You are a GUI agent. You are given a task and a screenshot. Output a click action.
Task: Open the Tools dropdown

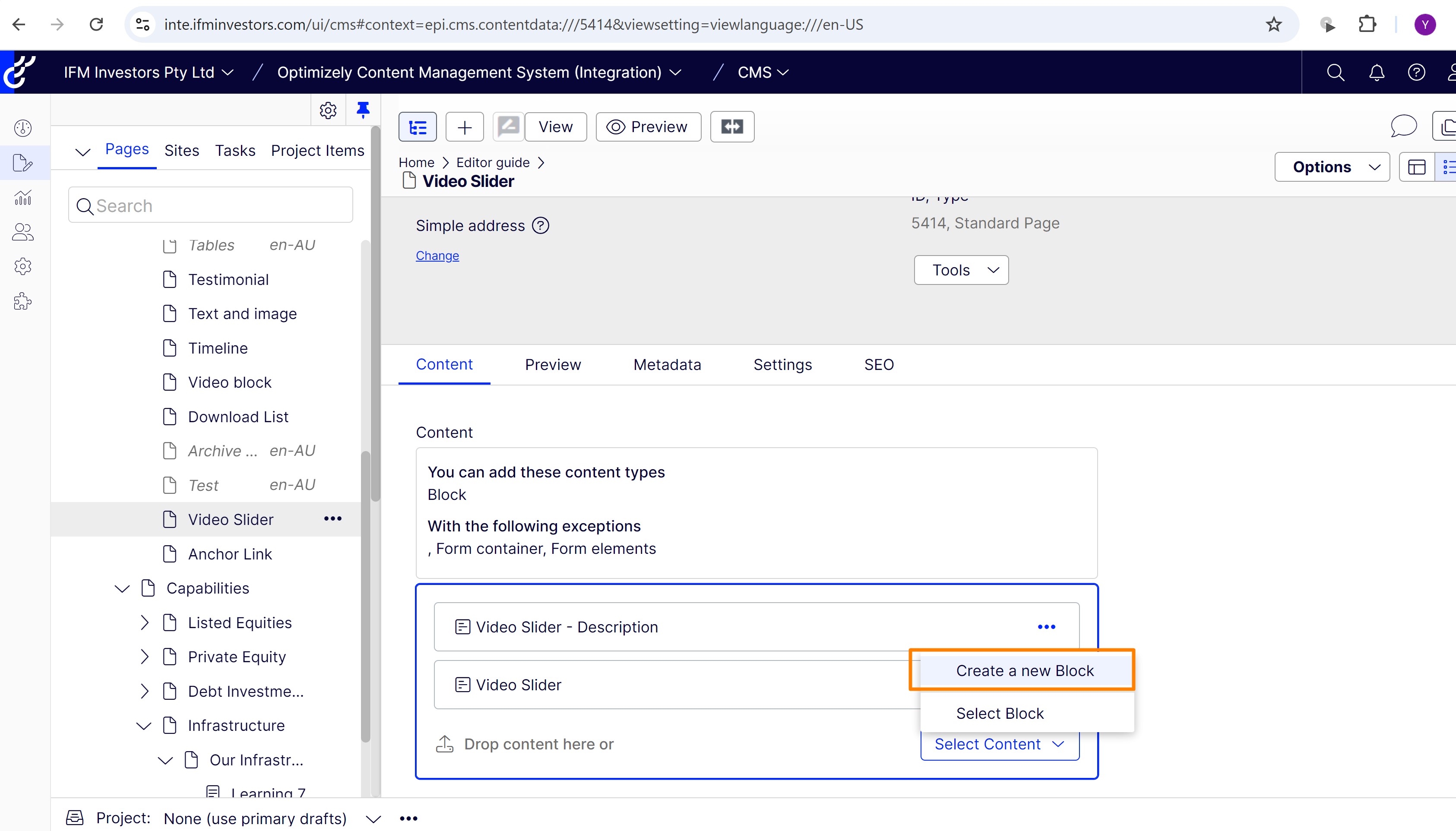961,270
